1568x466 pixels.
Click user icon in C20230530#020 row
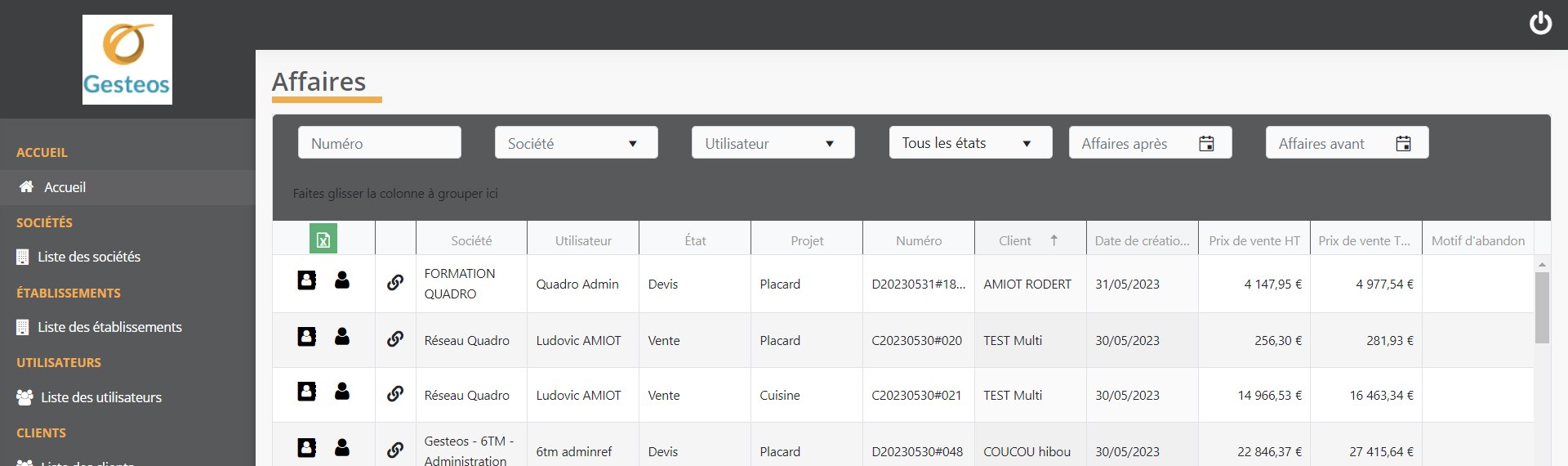pyautogui.click(x=342, y=336)
